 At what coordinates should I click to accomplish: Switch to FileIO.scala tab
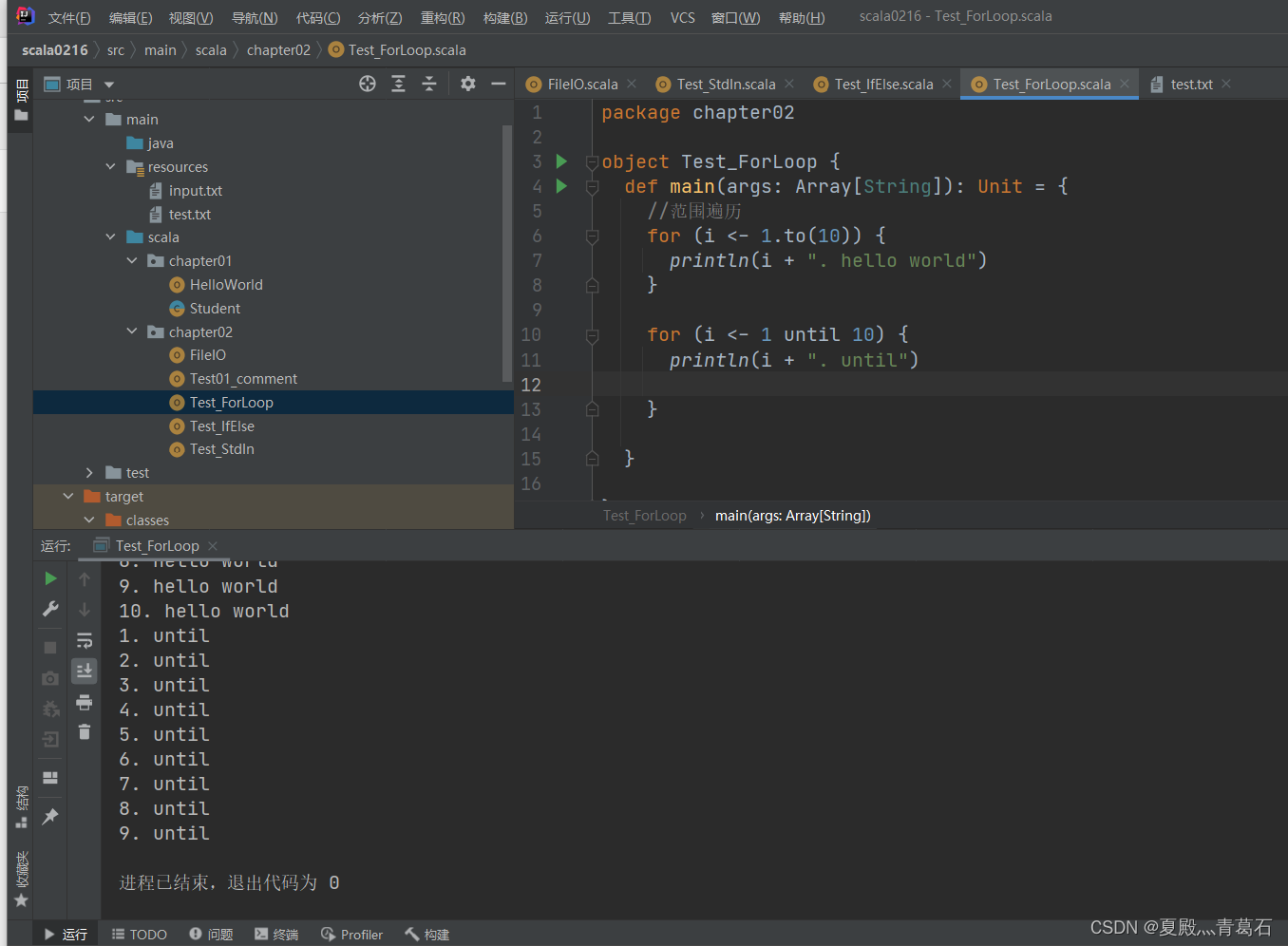pyautogui.click(x=582, y=84)
